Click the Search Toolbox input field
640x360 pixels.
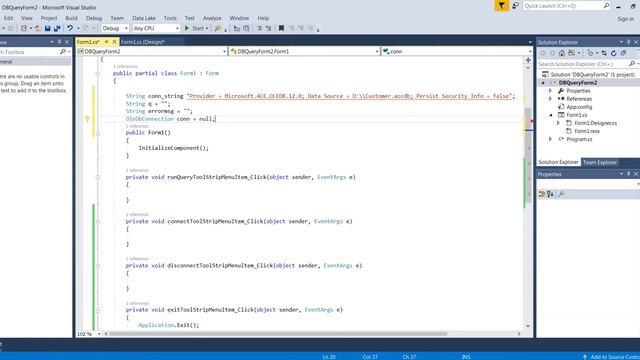29,52
